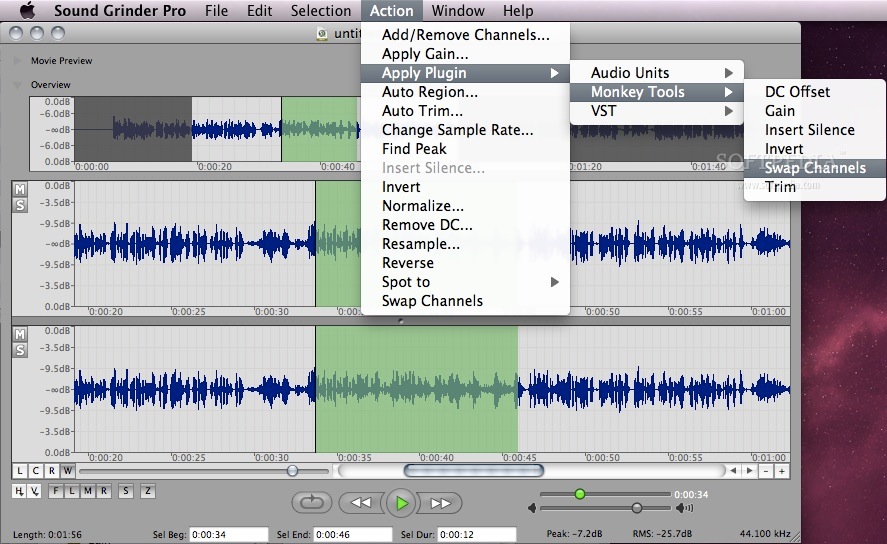
Task: Click the rewind button
Action: (x=361, y=503)
